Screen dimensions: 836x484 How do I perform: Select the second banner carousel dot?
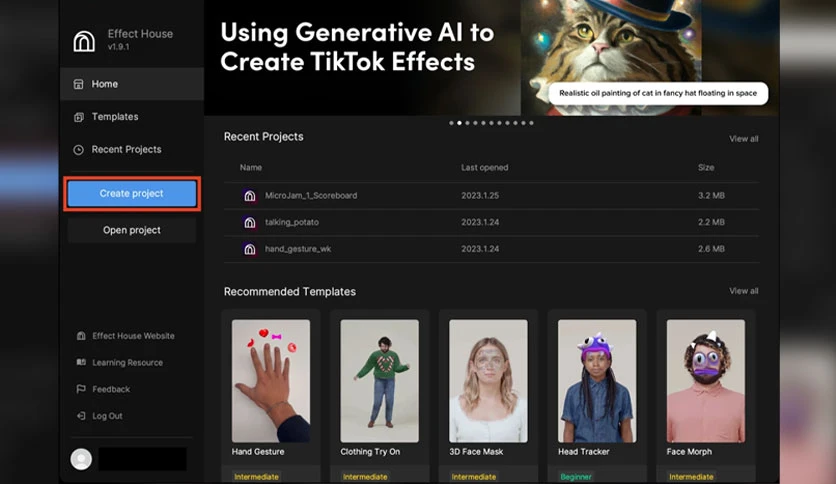pyautogui.click(x=459, y=123)
